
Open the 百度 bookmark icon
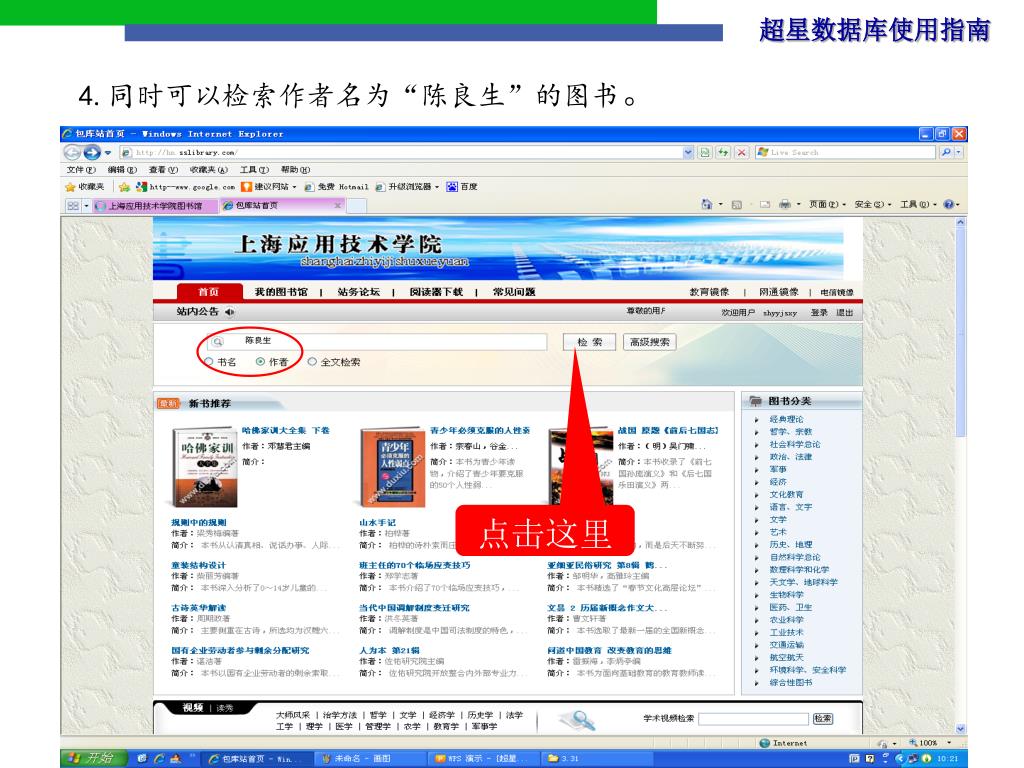click(452, 187)
